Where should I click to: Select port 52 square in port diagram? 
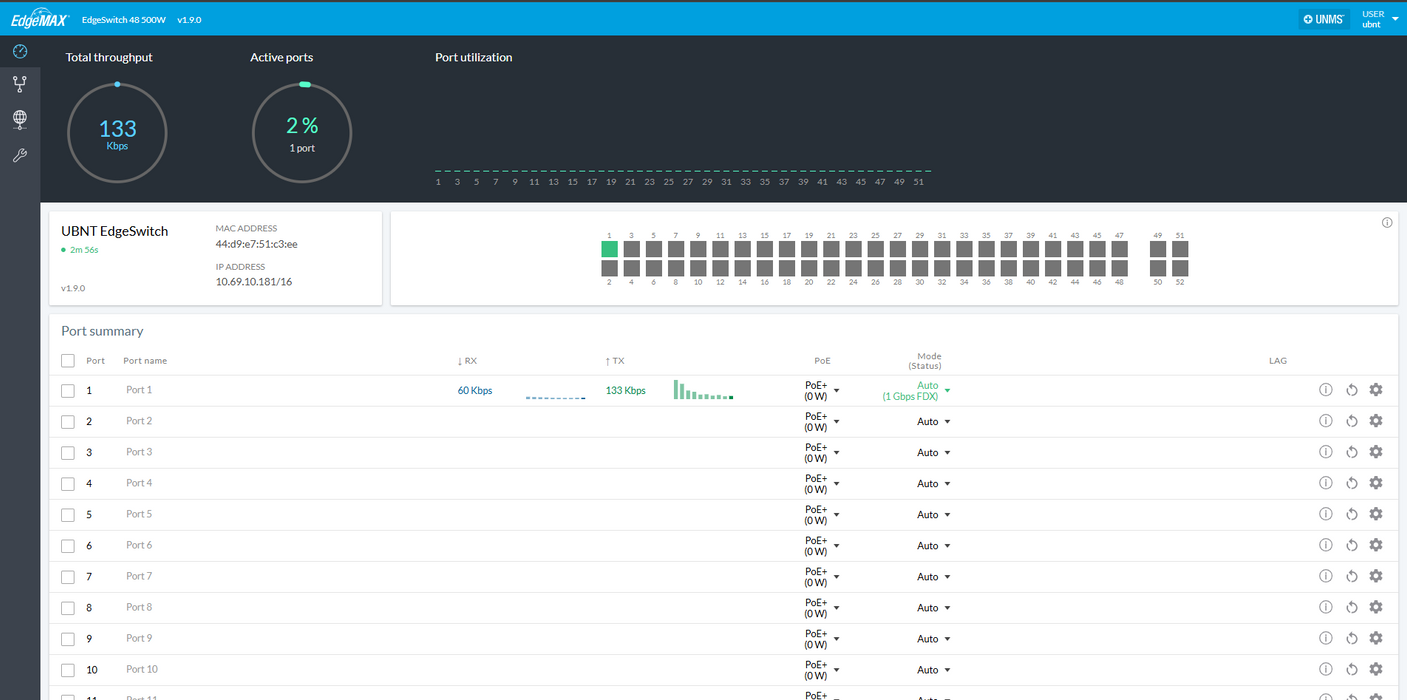coord(1180,268)
